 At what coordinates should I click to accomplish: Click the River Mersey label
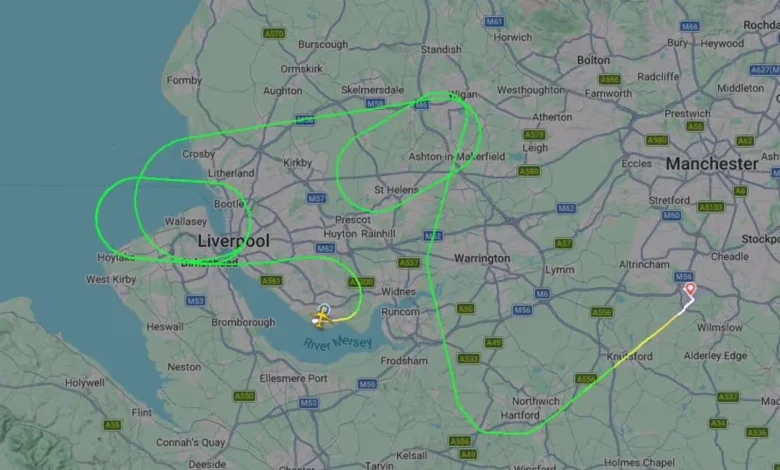point(338,343)
